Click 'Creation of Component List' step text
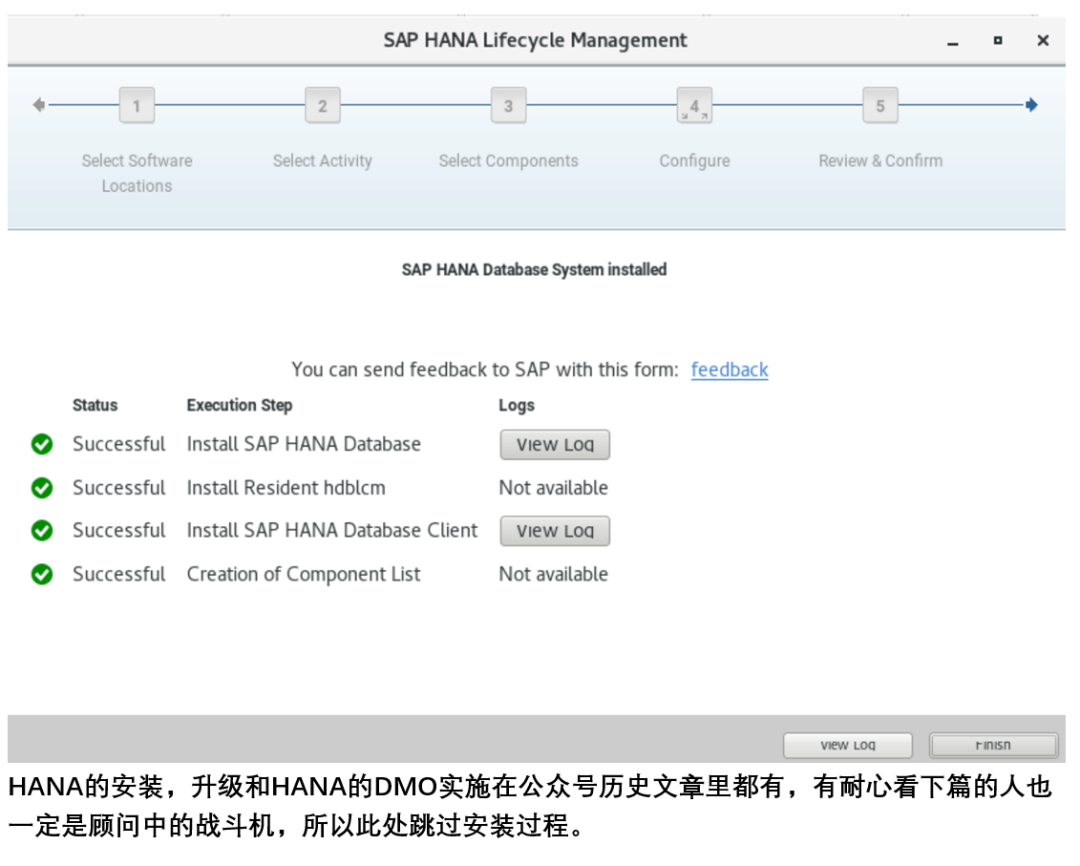1080x866 pixels. (x=304, y=574)
